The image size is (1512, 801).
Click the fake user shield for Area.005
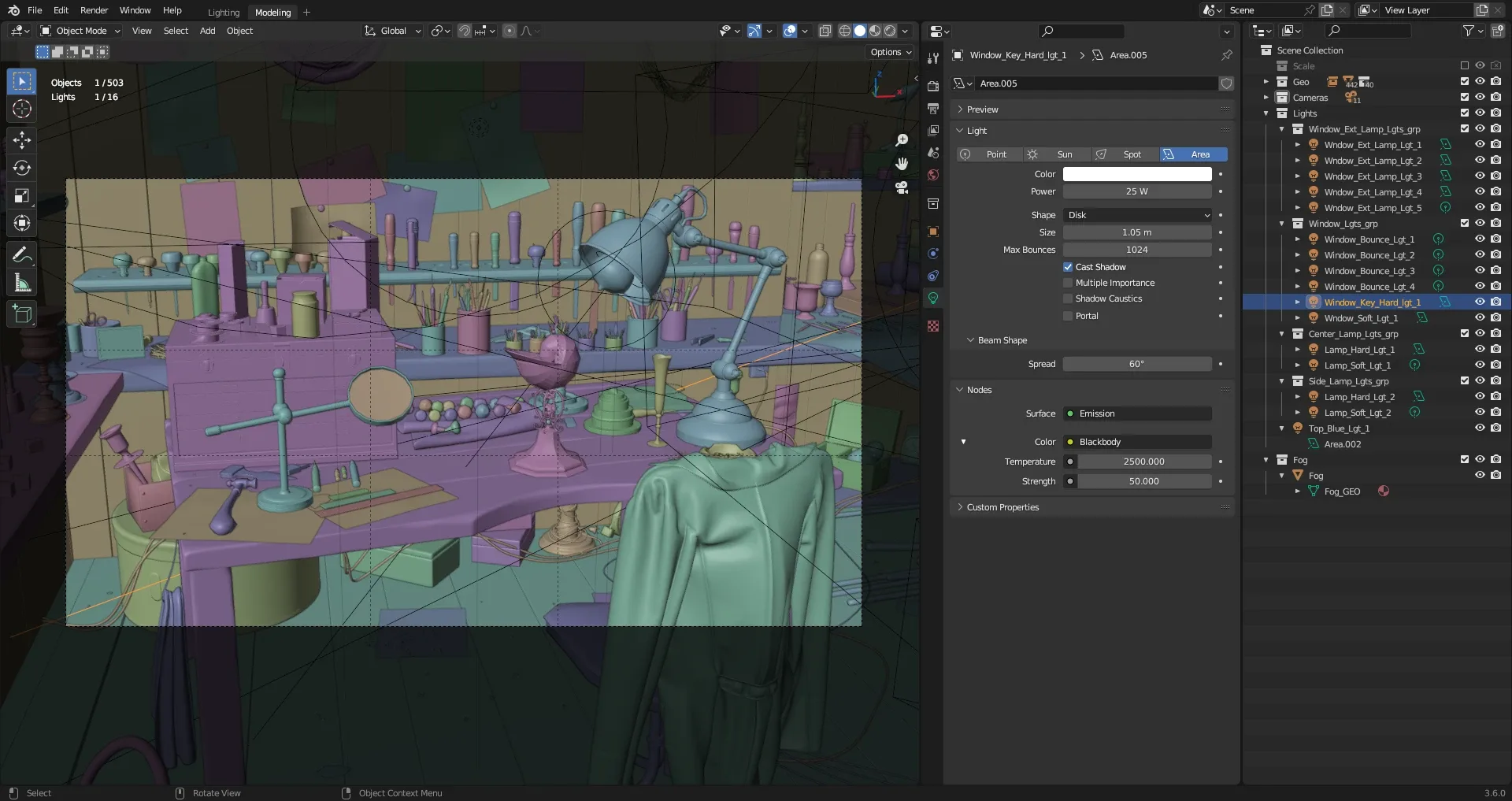[1226, 83]
